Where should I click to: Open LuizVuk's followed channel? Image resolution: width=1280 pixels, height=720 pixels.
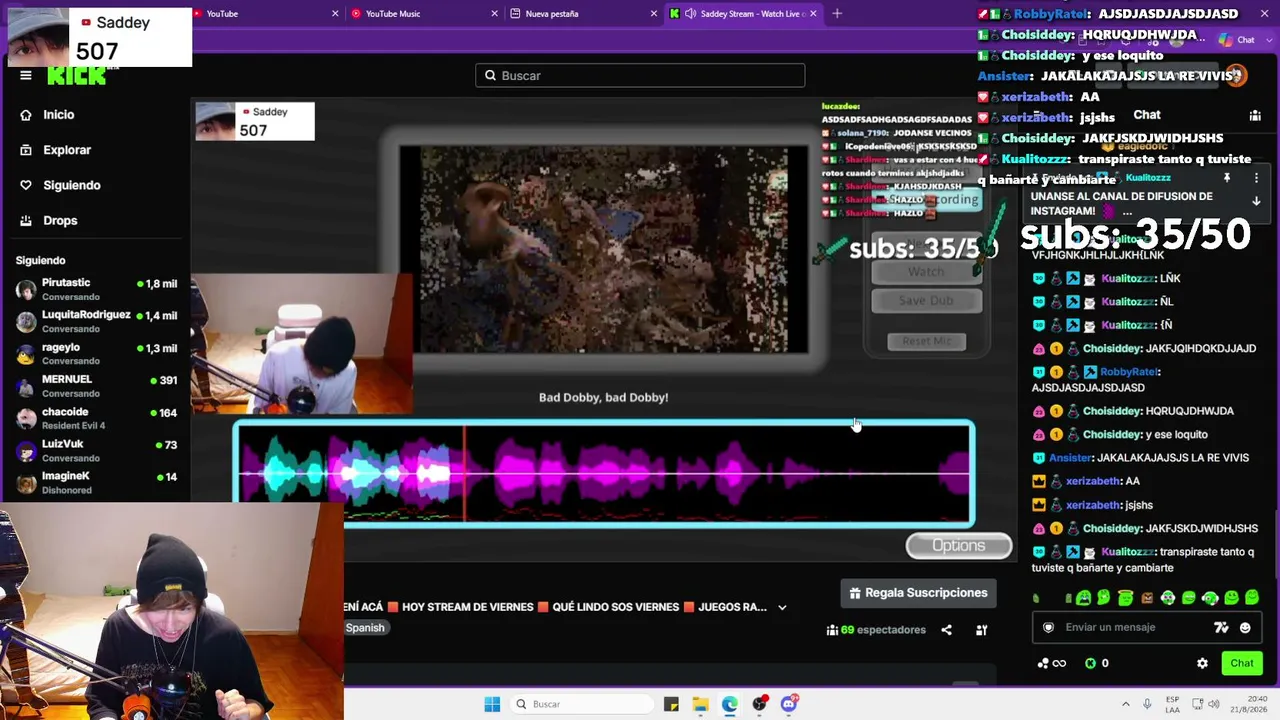[x=96, y=450]
